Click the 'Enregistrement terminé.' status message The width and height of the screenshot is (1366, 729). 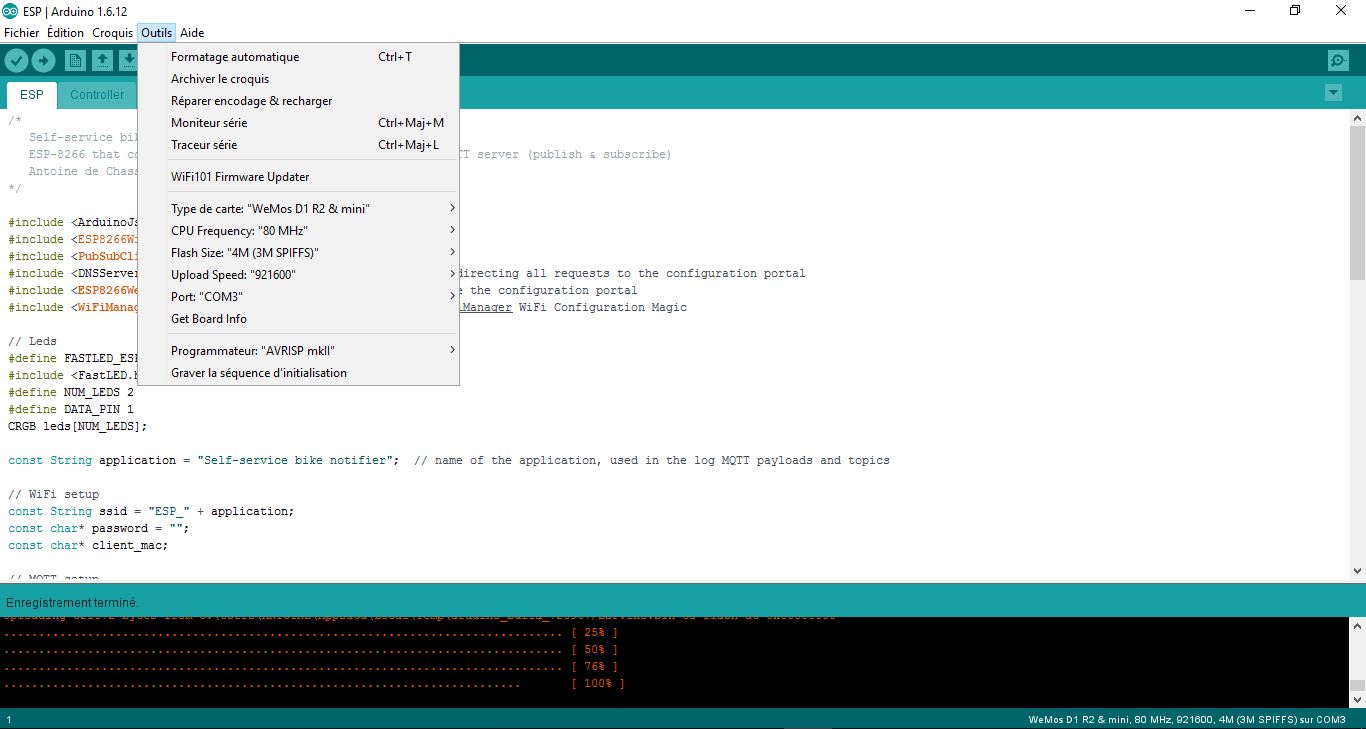click(72, 603)
